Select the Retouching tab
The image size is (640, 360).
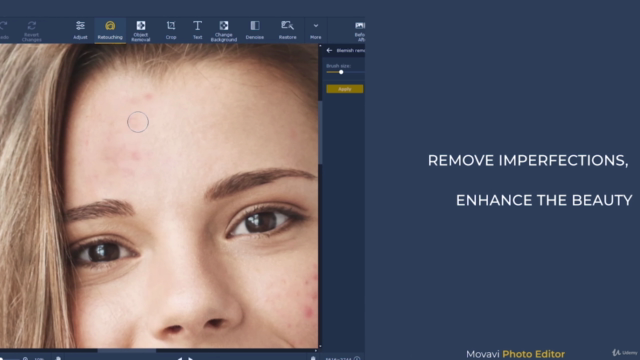coord(110,30)
